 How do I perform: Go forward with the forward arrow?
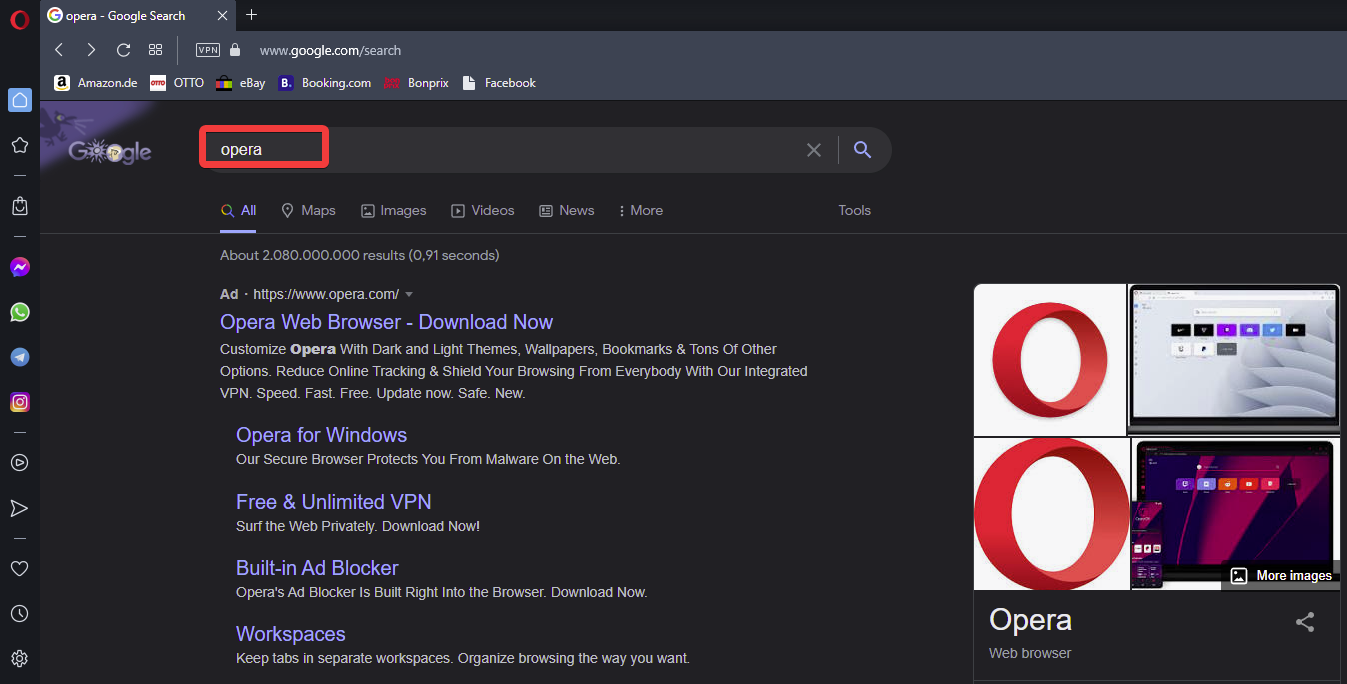[x=91, y=50]
